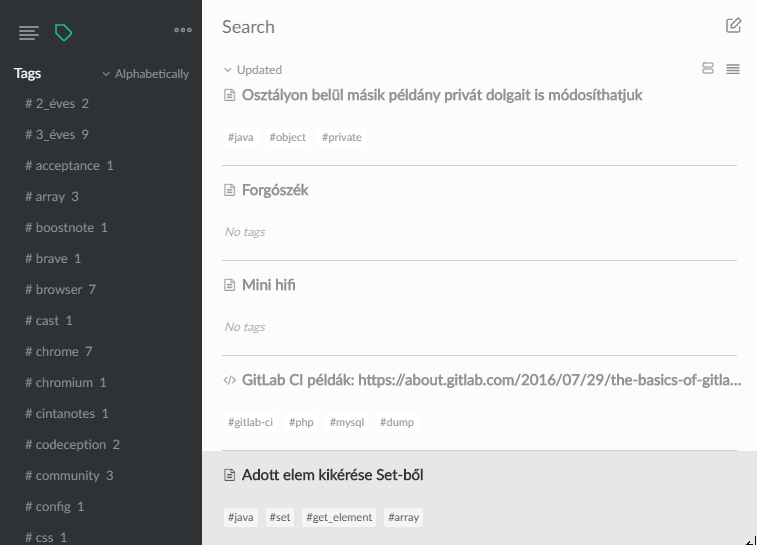
Task: Click the #gitlab-ci tag chip
Action: tap(251, 422)
